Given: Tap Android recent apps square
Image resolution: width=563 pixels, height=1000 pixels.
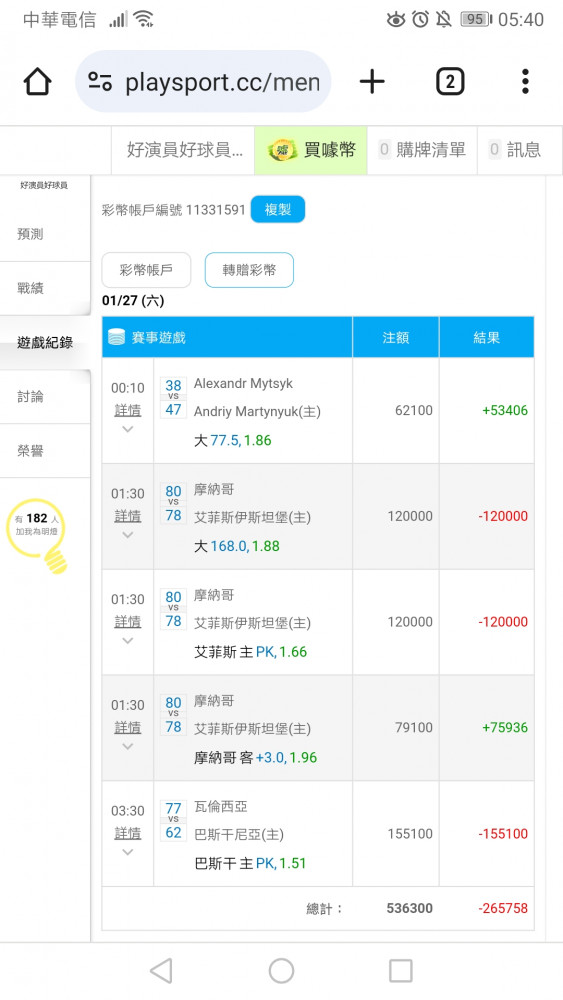Looking at the screenshot, I should pos(400,971).
